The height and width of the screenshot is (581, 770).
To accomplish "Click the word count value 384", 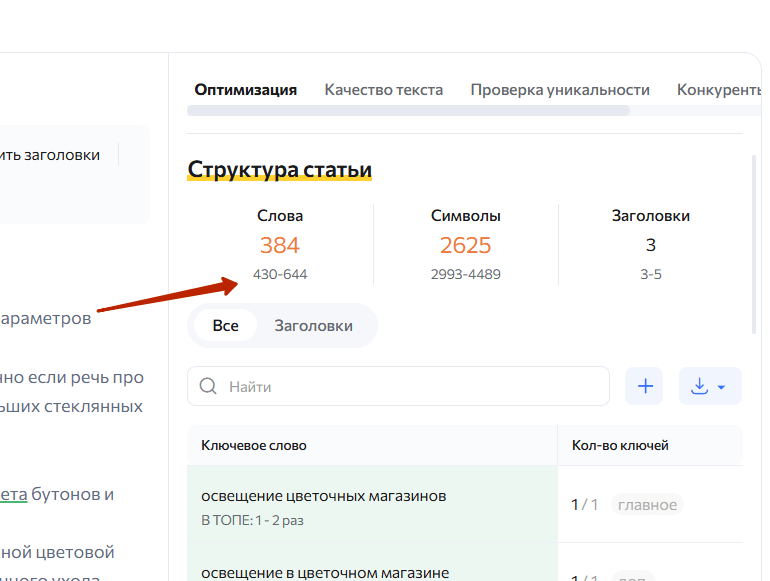I will [279, 245].
